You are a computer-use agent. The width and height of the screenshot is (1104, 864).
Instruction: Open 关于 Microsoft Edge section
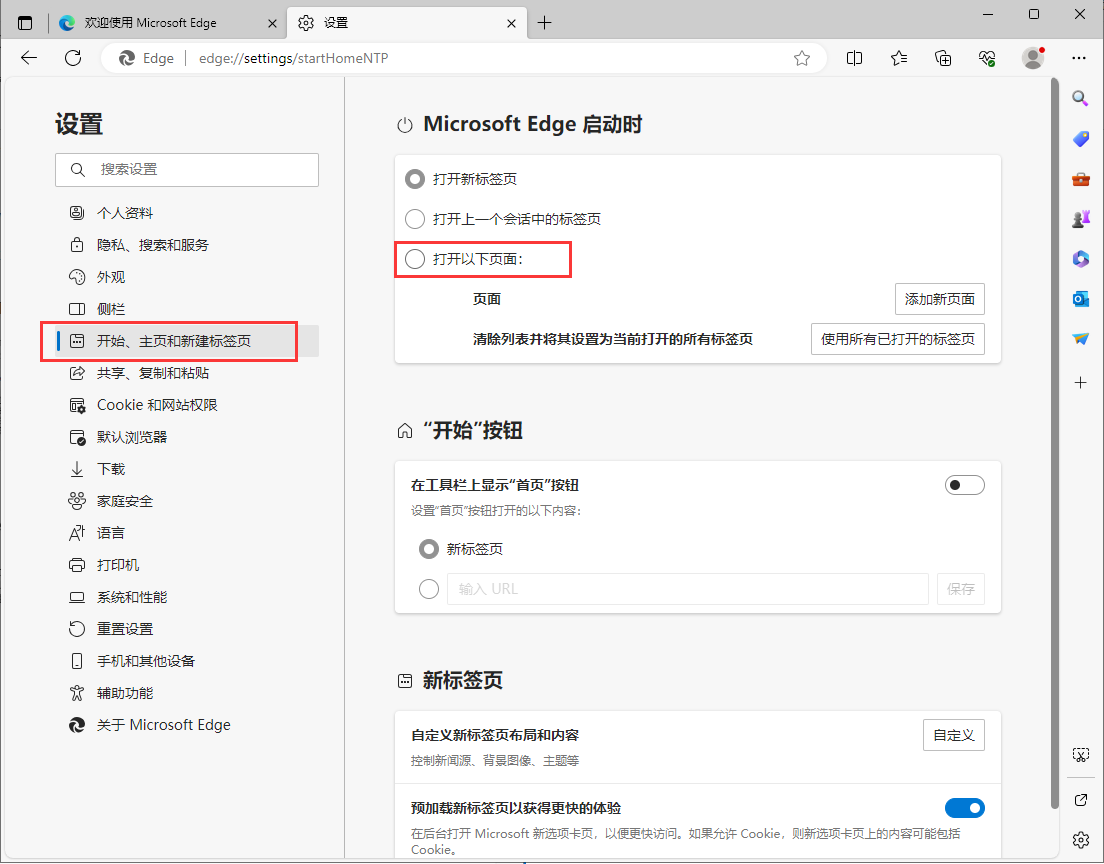click(x=187, y=725)
